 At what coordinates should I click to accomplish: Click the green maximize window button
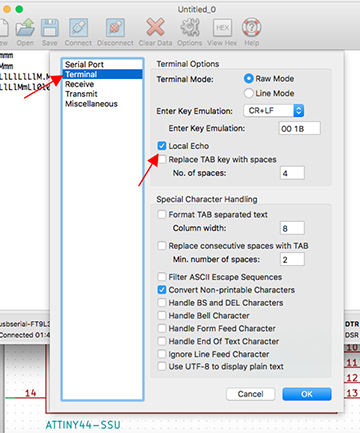(19, 9)
